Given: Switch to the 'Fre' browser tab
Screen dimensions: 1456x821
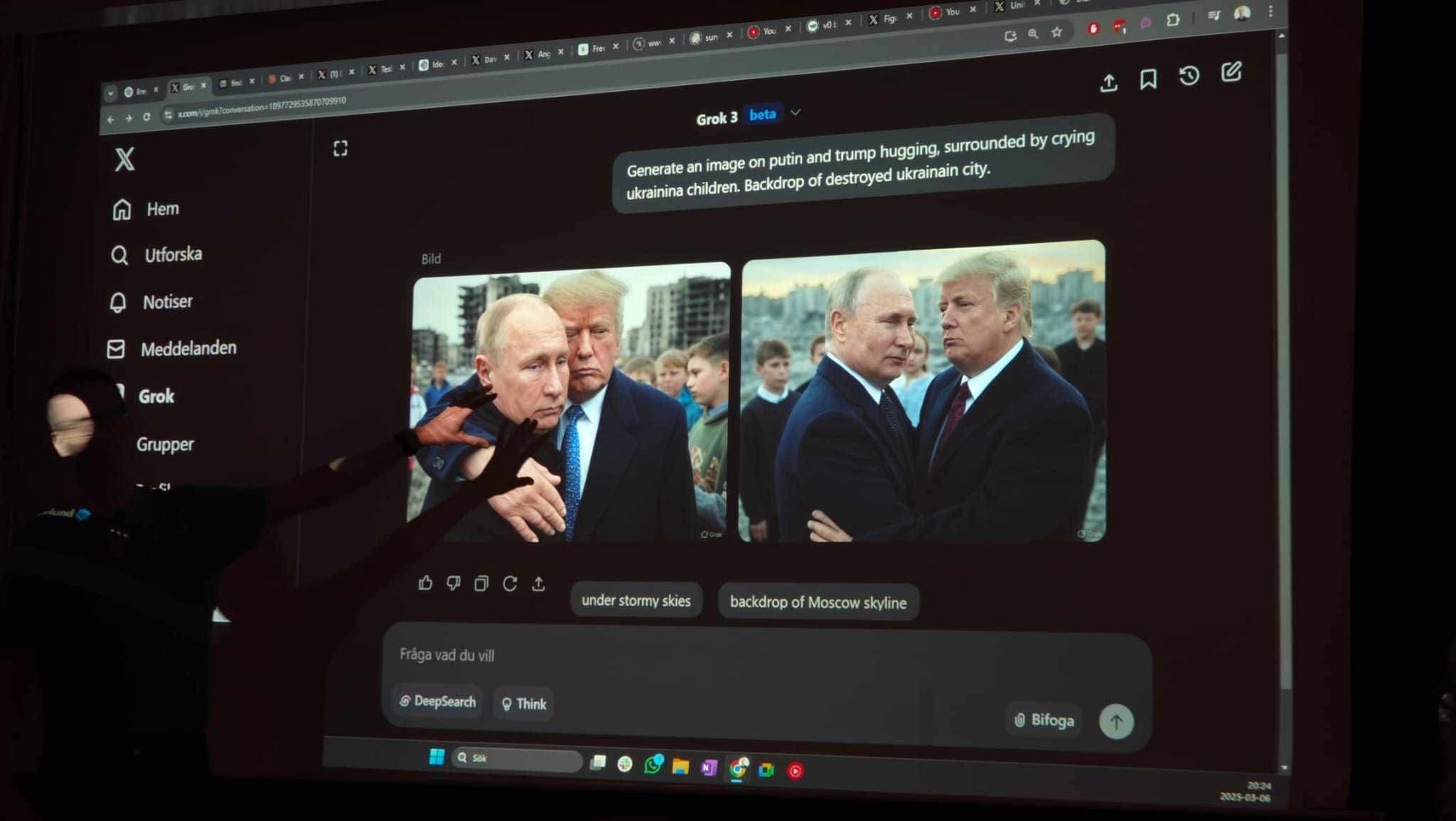Looking at the screenshot, I should tap(598, 48).
